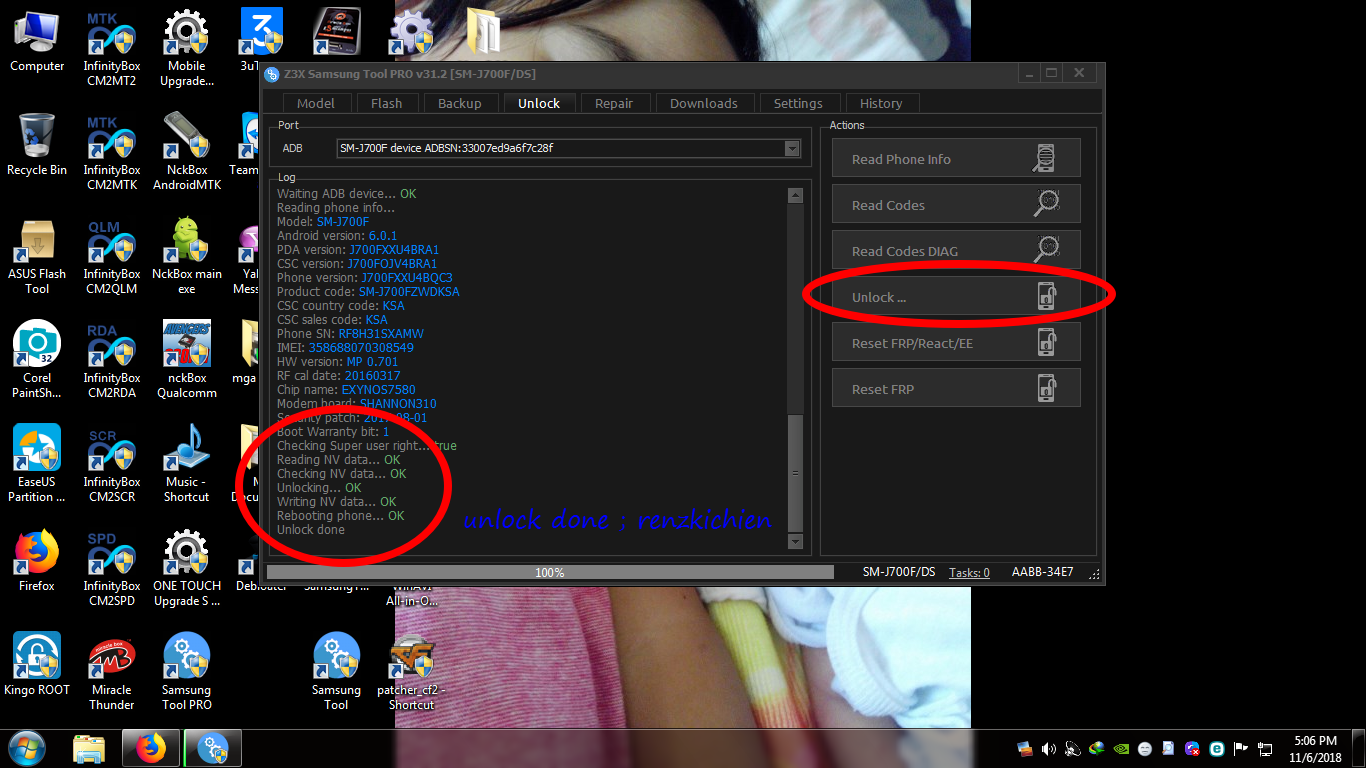Select the folder icon at top of desktop

coord(485,30)
